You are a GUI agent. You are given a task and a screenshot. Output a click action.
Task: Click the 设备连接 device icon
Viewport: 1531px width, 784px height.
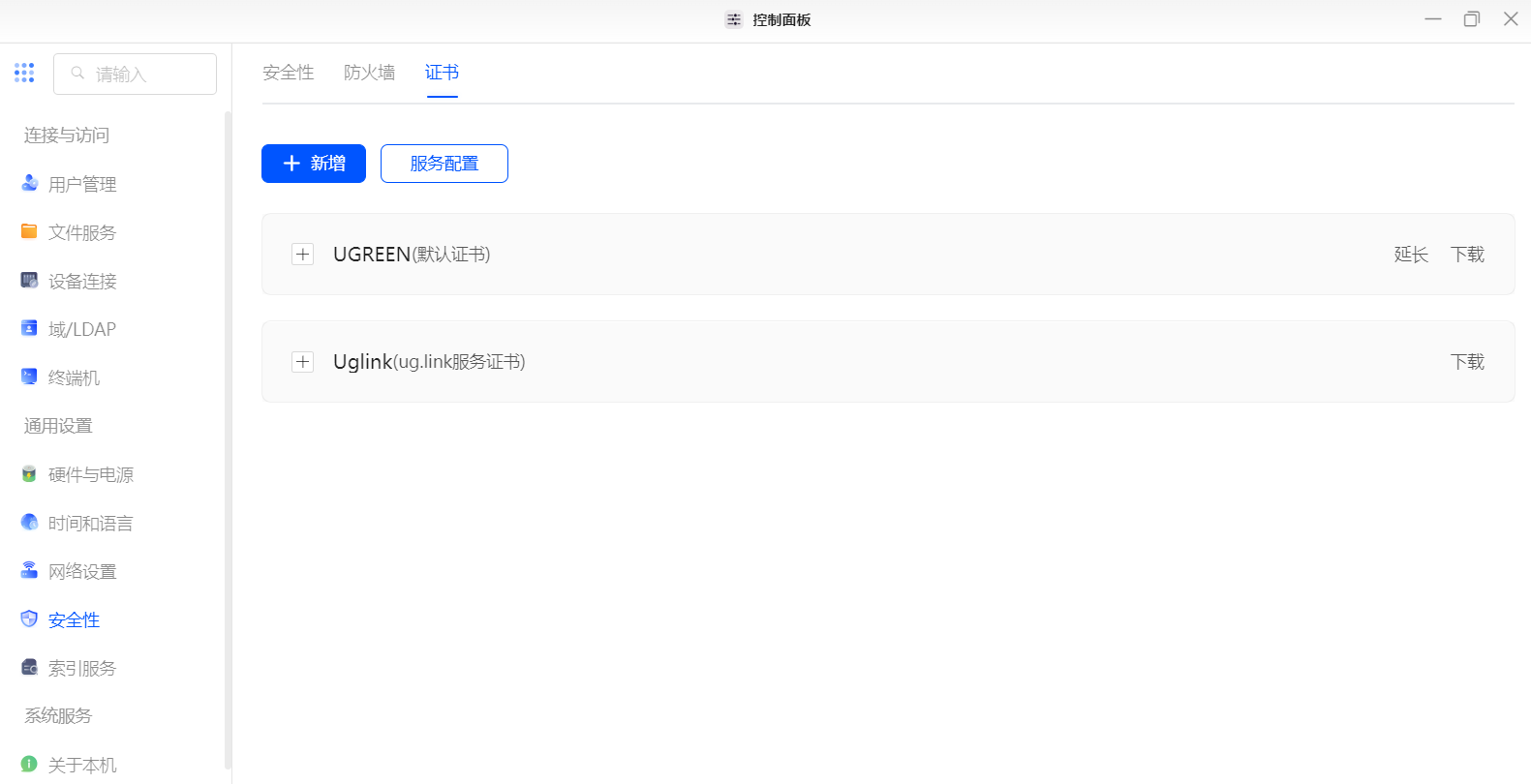pos(29,280)
